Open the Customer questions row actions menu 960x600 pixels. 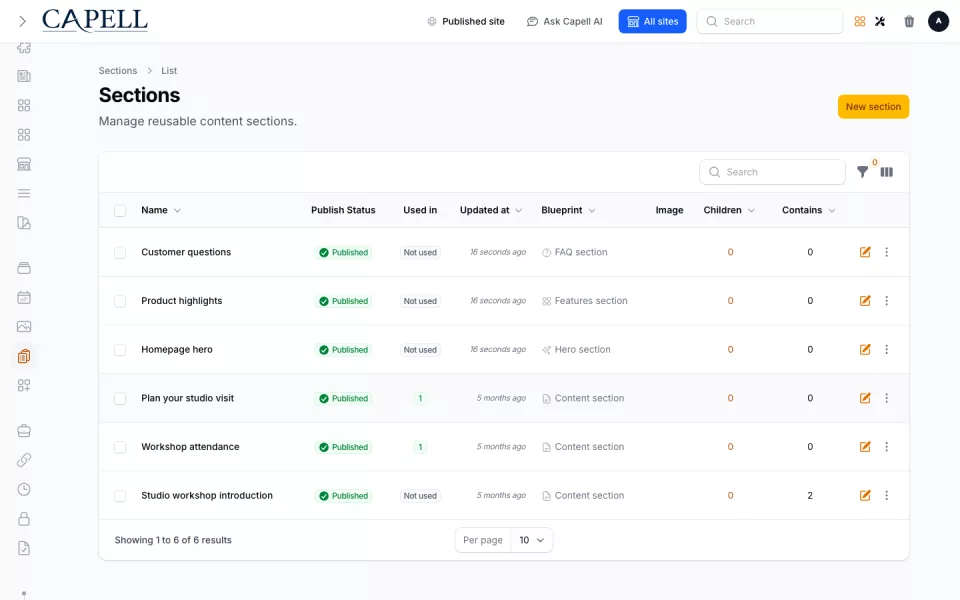pos(887,252)
